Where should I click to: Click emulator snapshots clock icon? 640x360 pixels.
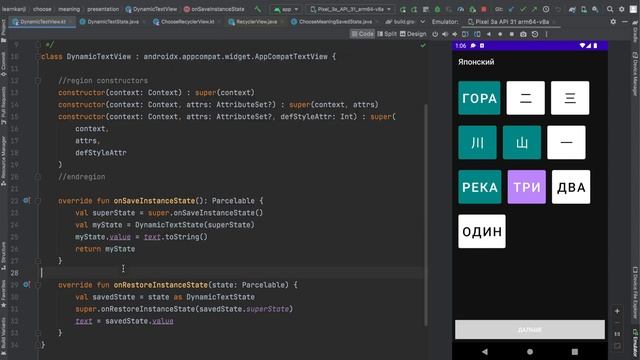[x=535, y=34]
